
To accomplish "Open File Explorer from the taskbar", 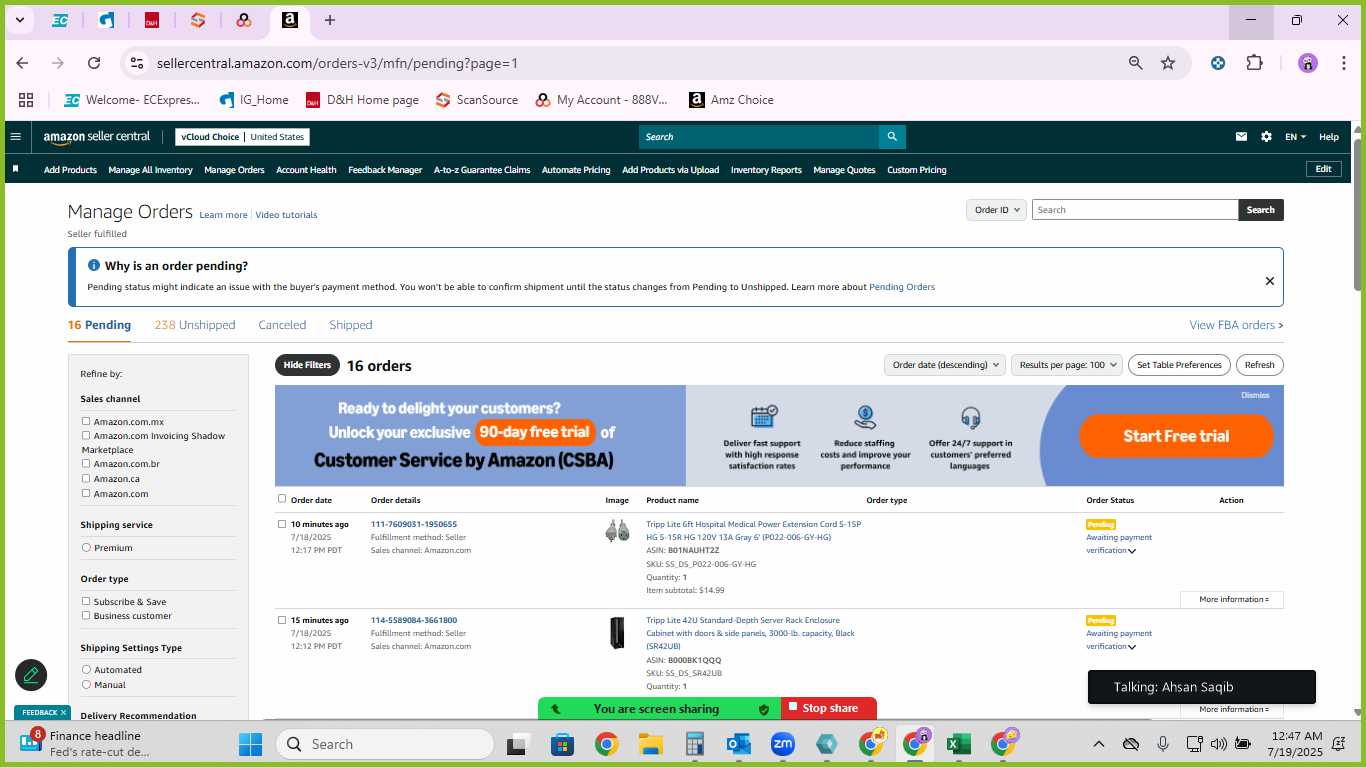I will point(651,744).
